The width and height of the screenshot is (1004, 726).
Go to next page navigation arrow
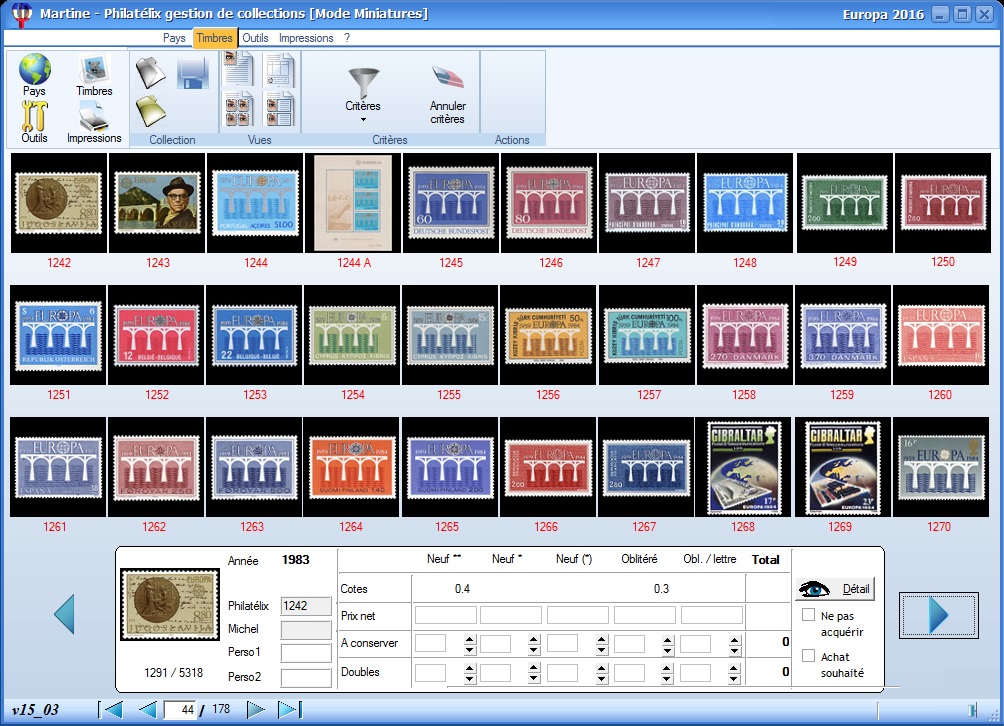pyautogui.click(x=255, y=709)
